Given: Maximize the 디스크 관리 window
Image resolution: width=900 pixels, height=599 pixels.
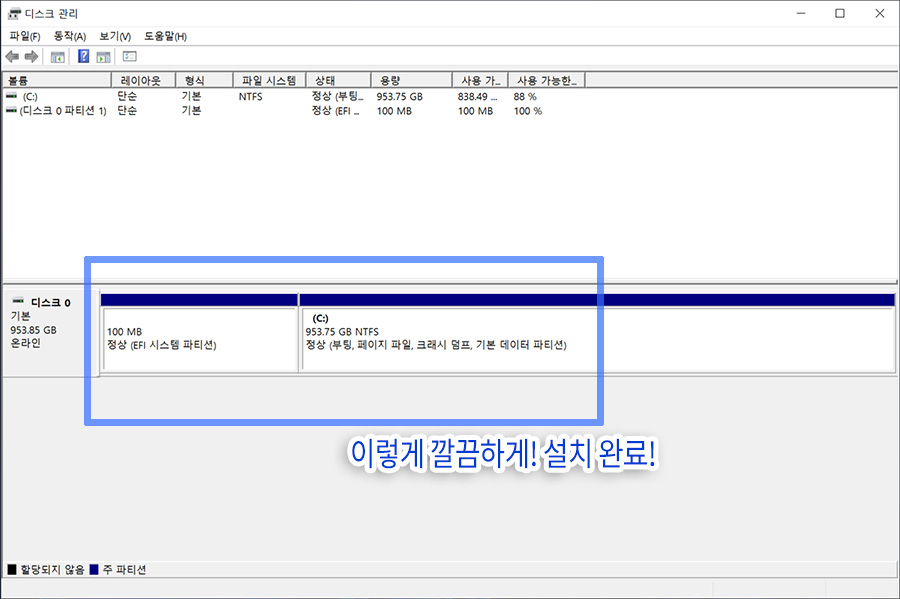Looking at the screenshot, I should click(x=840, y=13).
